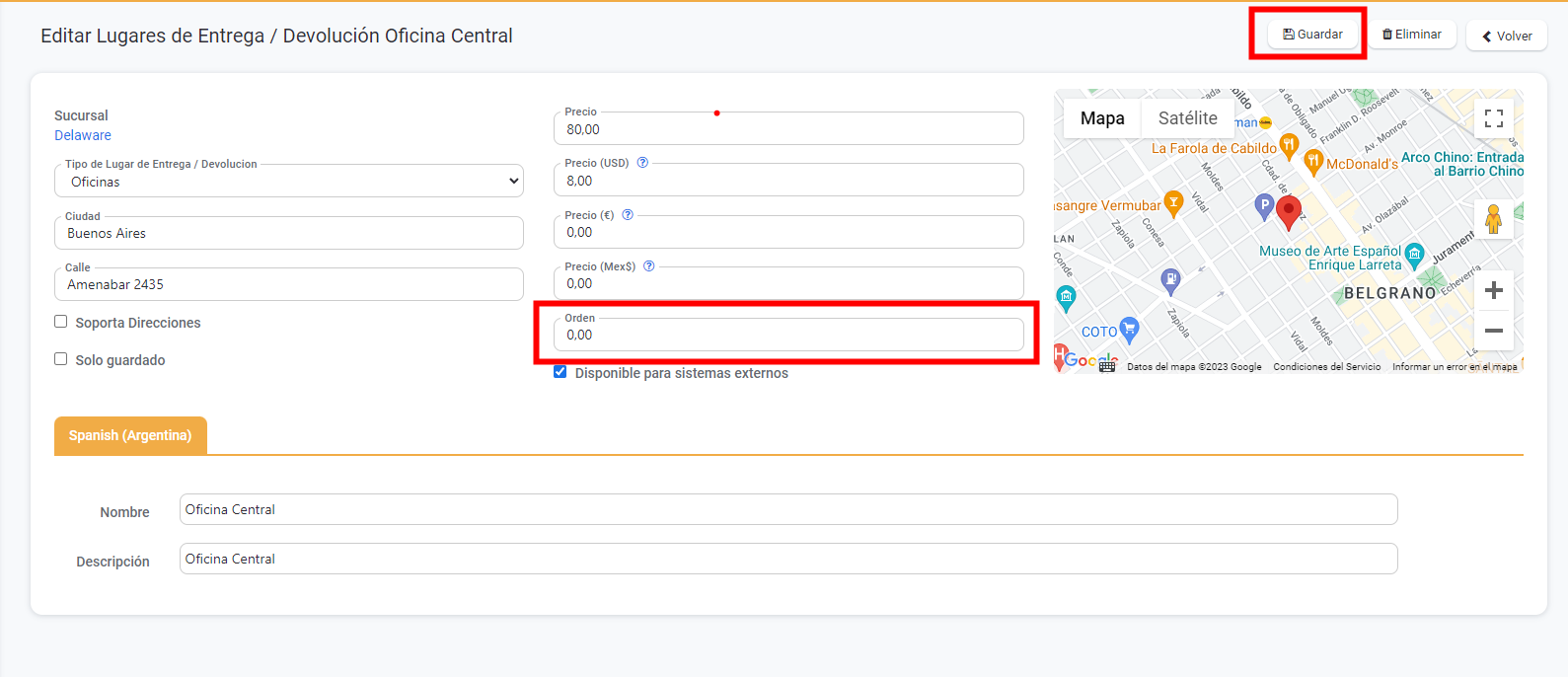The height and width of the screenshot is (677, 1568).
Task: Open help icon next to Precio (€)
Action: tap(628, 214)
